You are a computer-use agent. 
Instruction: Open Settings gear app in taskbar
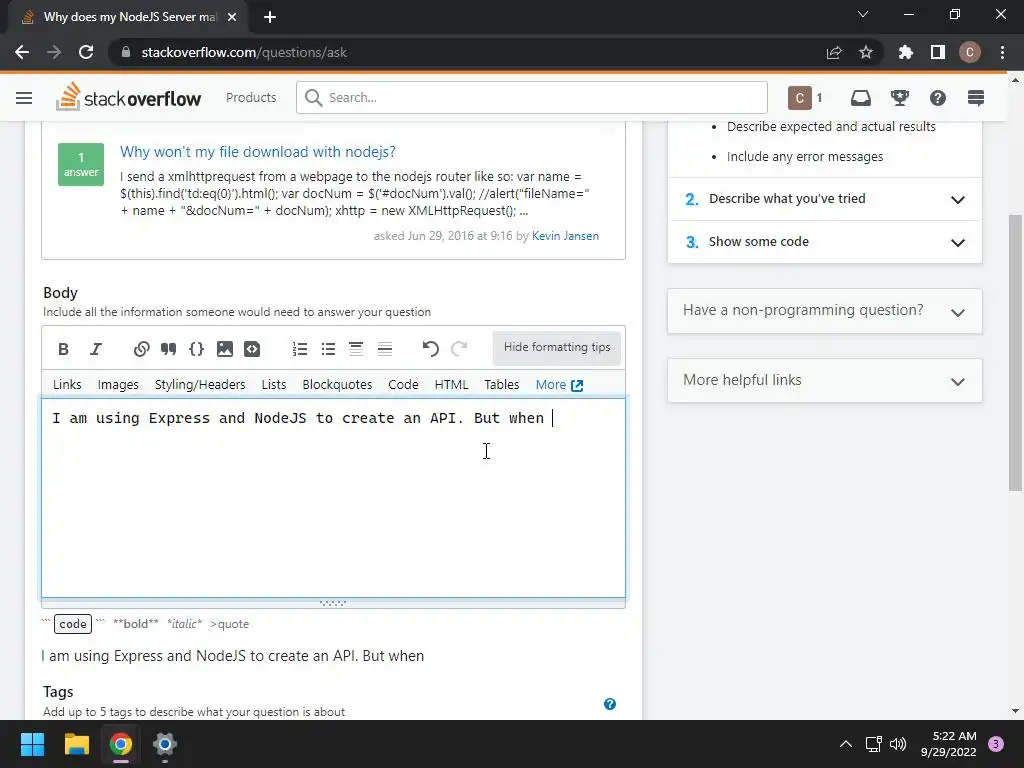click(165, 744)
